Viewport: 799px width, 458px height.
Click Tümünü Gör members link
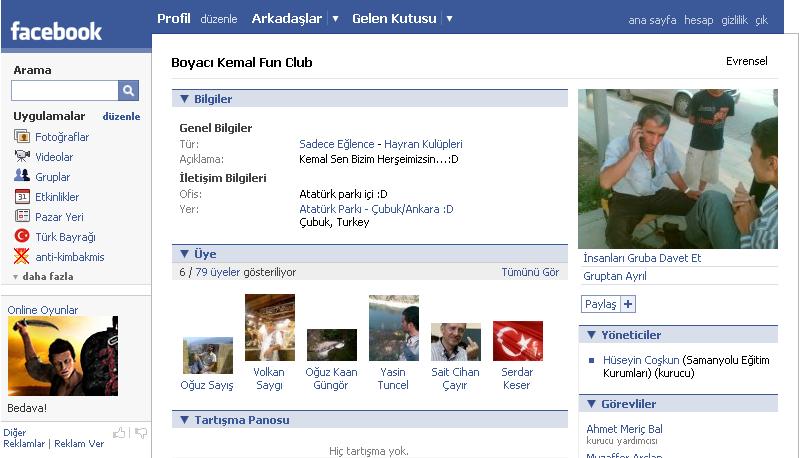(x=530, y=272)
